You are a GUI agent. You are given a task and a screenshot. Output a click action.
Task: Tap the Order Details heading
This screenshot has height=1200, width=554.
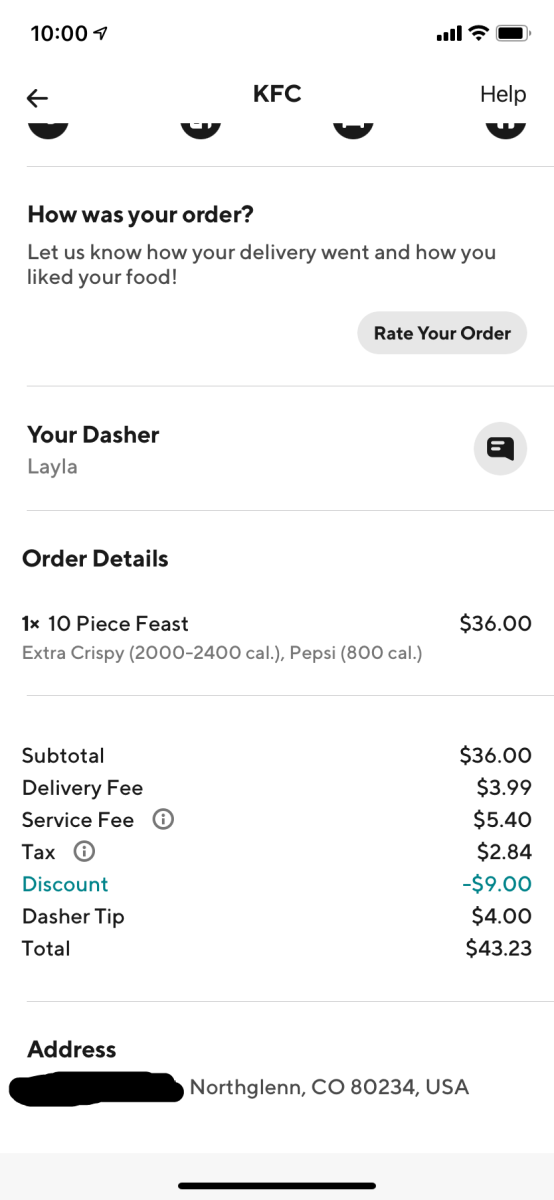click(x=95, y=558)
